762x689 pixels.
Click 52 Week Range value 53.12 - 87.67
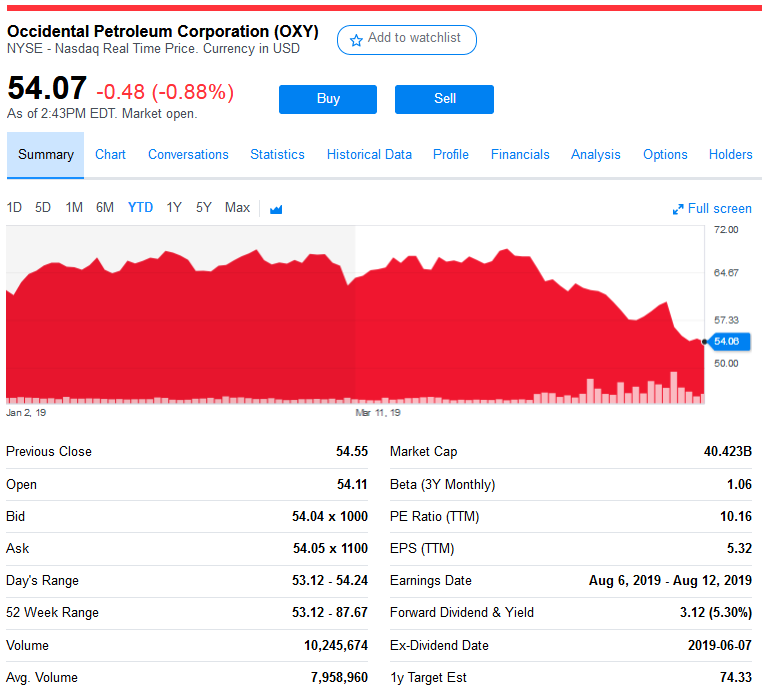pyautogui.click(x=330, y=613)
